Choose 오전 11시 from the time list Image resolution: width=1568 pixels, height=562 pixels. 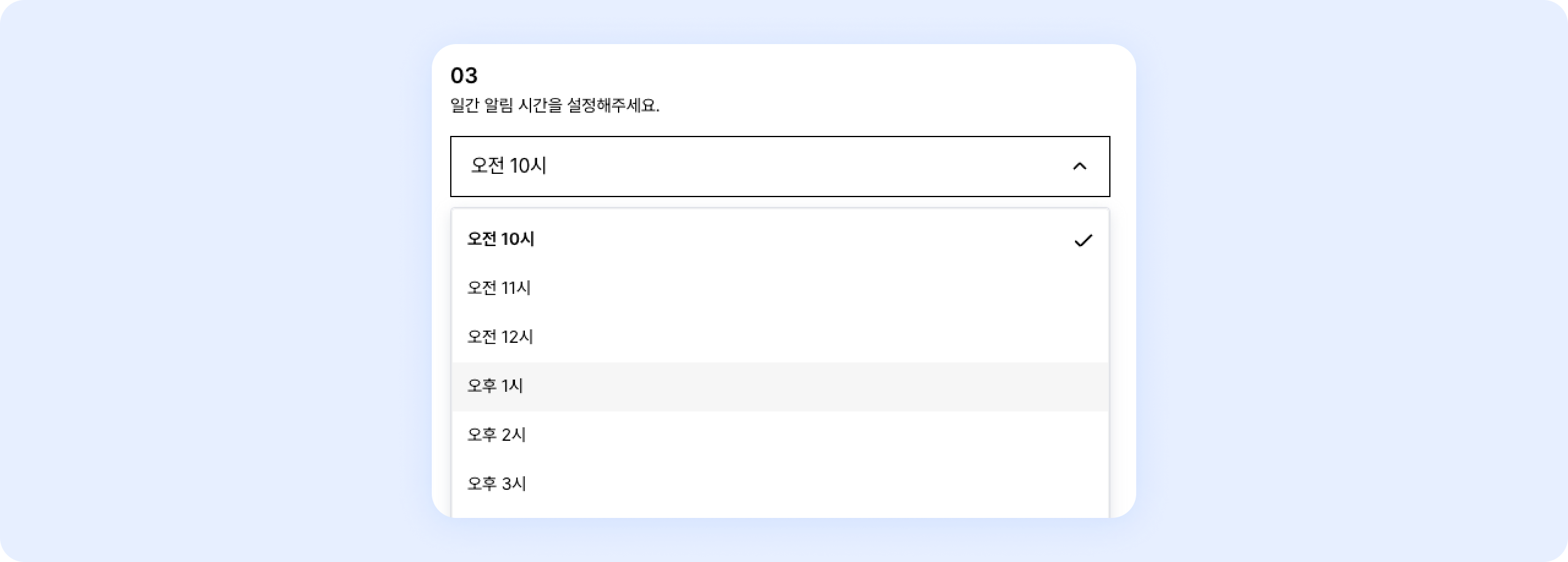pos(499,288)
